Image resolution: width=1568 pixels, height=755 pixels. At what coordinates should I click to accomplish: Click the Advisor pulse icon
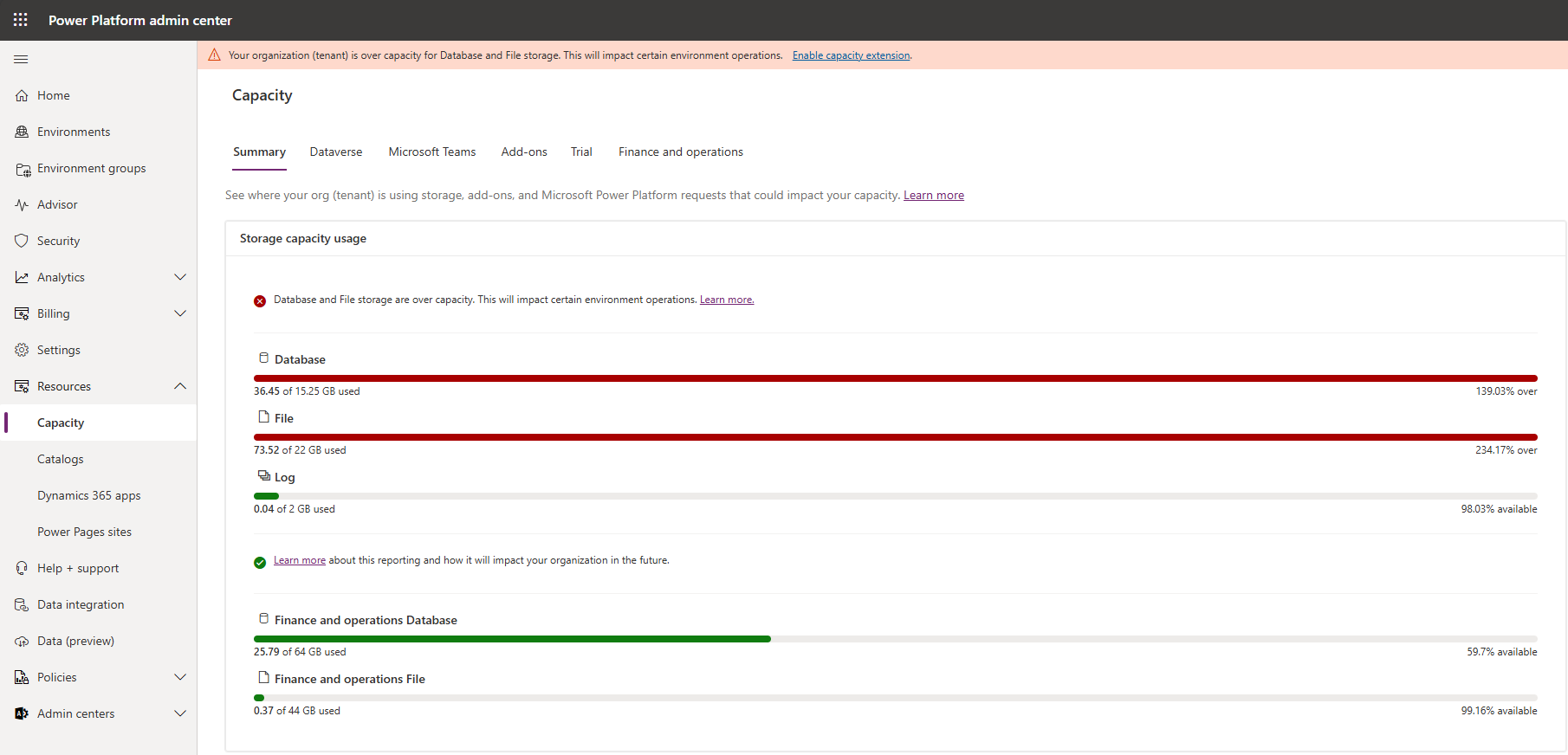(x=22, y=204)
